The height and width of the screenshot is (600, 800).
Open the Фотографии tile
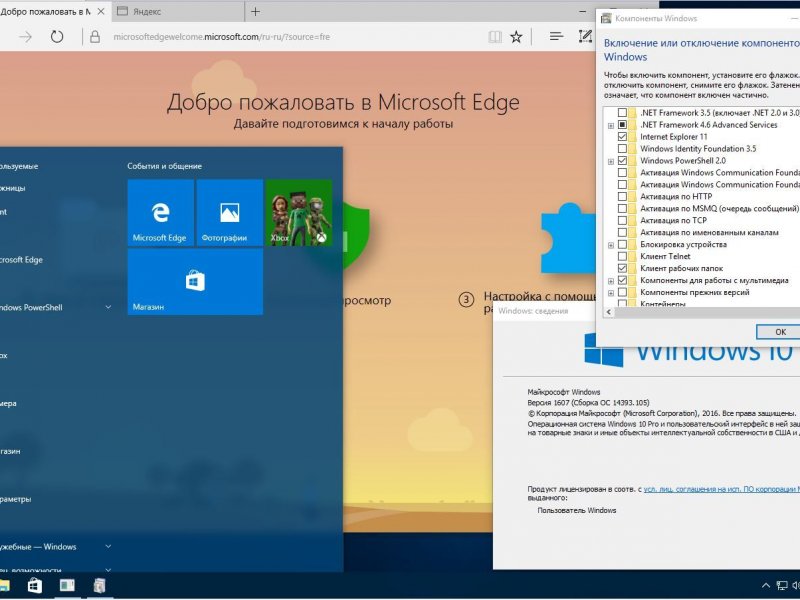point(230,213)
